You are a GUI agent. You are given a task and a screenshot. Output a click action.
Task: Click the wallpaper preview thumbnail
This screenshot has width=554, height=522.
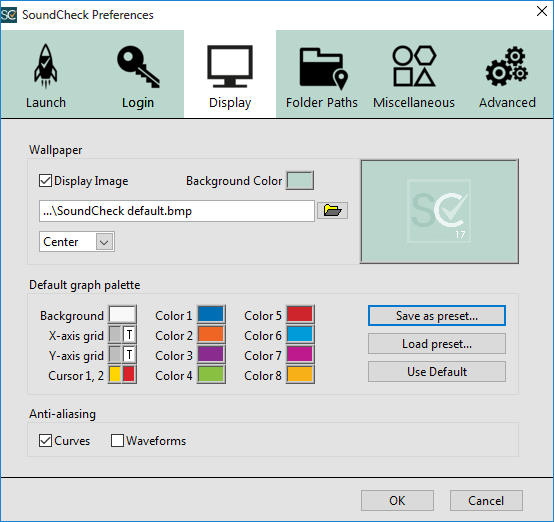click(440, 211)
